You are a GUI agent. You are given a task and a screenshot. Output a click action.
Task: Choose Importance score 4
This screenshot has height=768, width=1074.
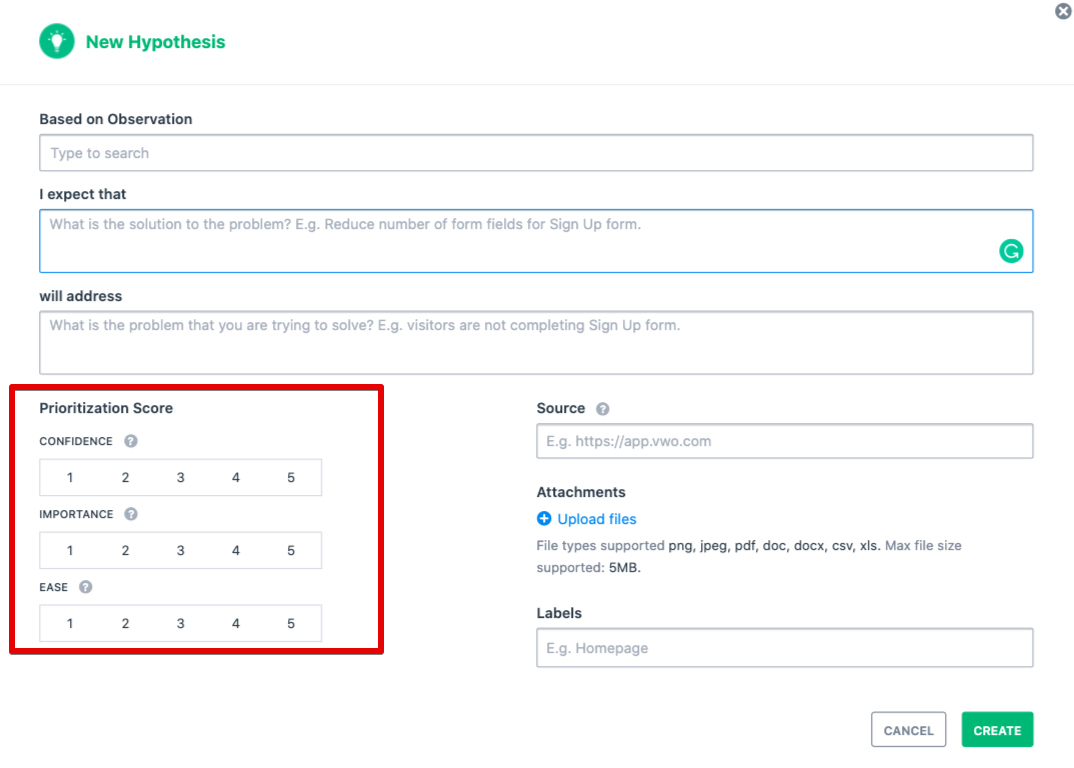tap(236, 550)
